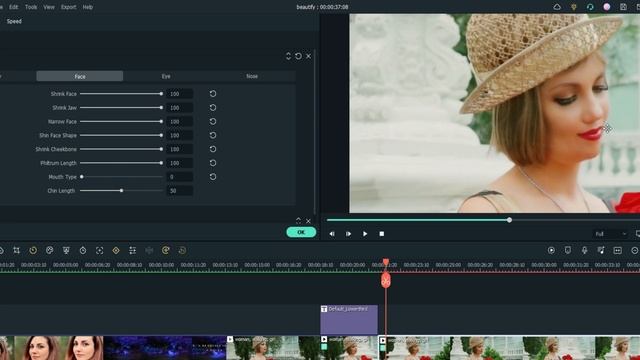The width and height of the screenshot is (640, 360).
Task: Click the Record Voiceover microphone icon
Action: (x=584, y=250)
